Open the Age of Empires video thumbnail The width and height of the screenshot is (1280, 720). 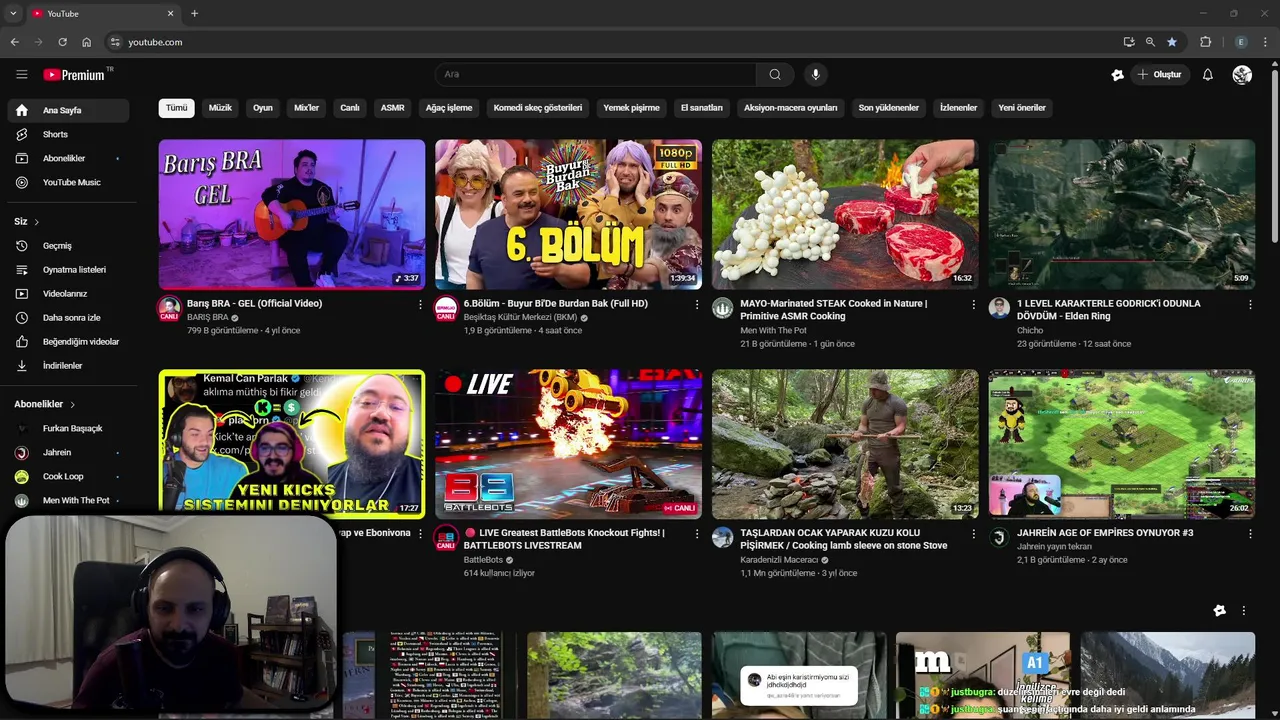(x=1122, y=444)
